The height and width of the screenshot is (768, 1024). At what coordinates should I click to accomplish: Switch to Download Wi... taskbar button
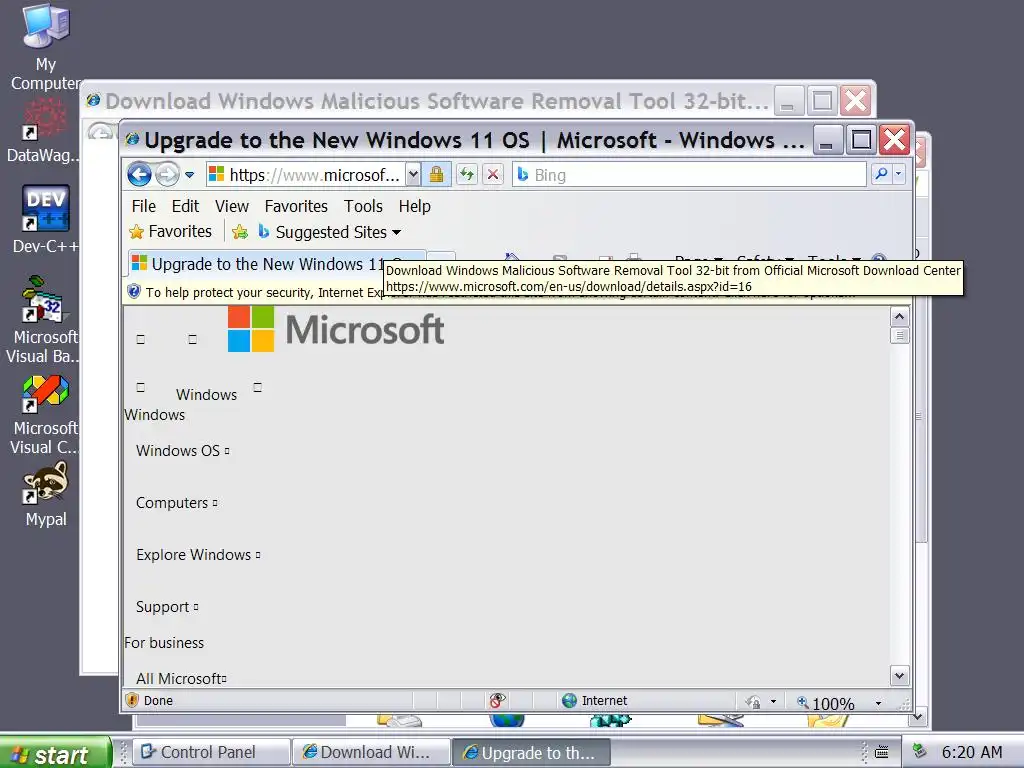point(371,752)
